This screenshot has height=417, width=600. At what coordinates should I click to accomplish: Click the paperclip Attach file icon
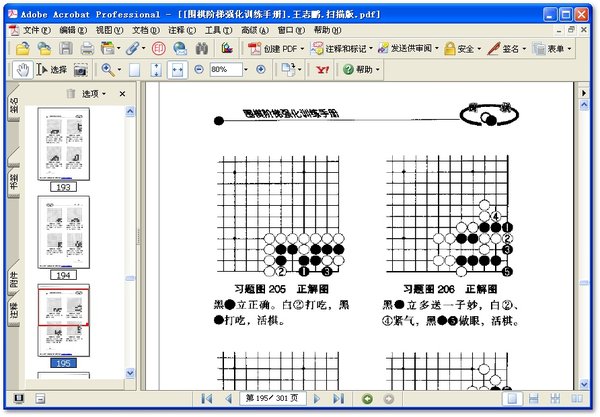pyautogui.click(x=132, y=49)
